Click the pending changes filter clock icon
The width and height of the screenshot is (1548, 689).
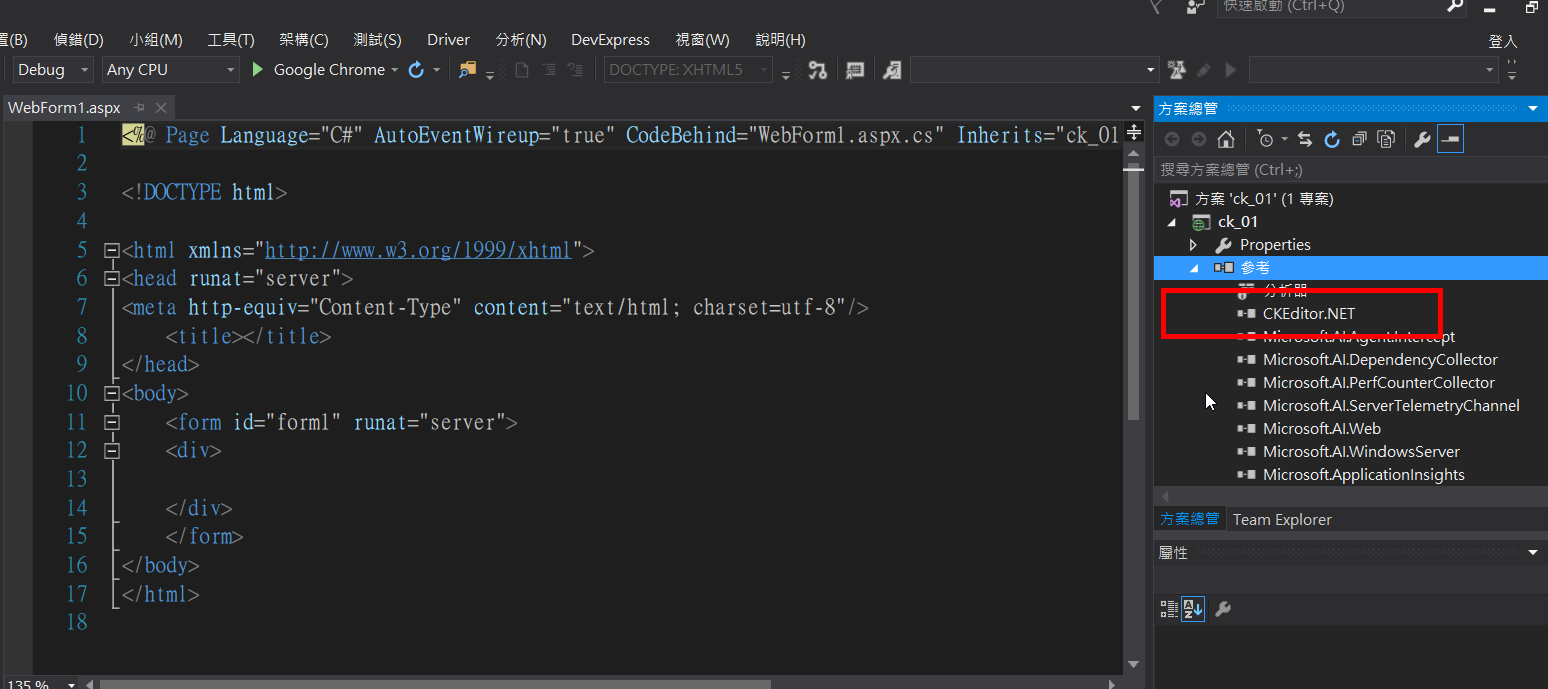pyautogui.click(x=1265, y=139)
